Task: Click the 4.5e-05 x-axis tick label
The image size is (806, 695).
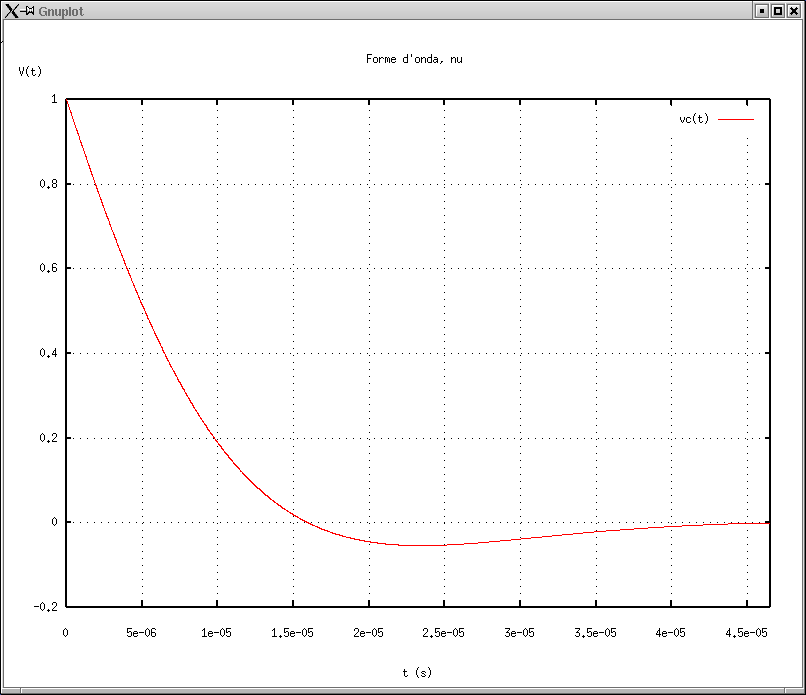Action: pos(746,633)
